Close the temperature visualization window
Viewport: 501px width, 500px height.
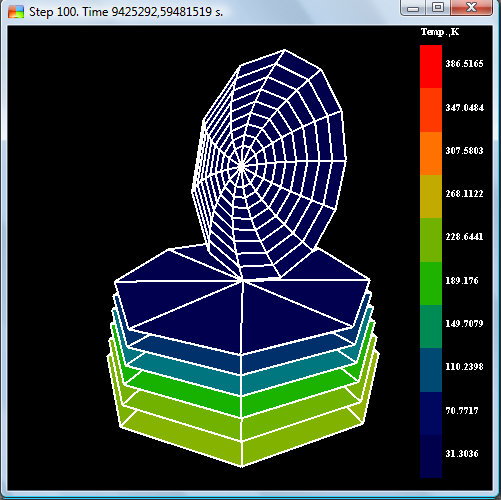pyautogui.click(x=471, y=8)
